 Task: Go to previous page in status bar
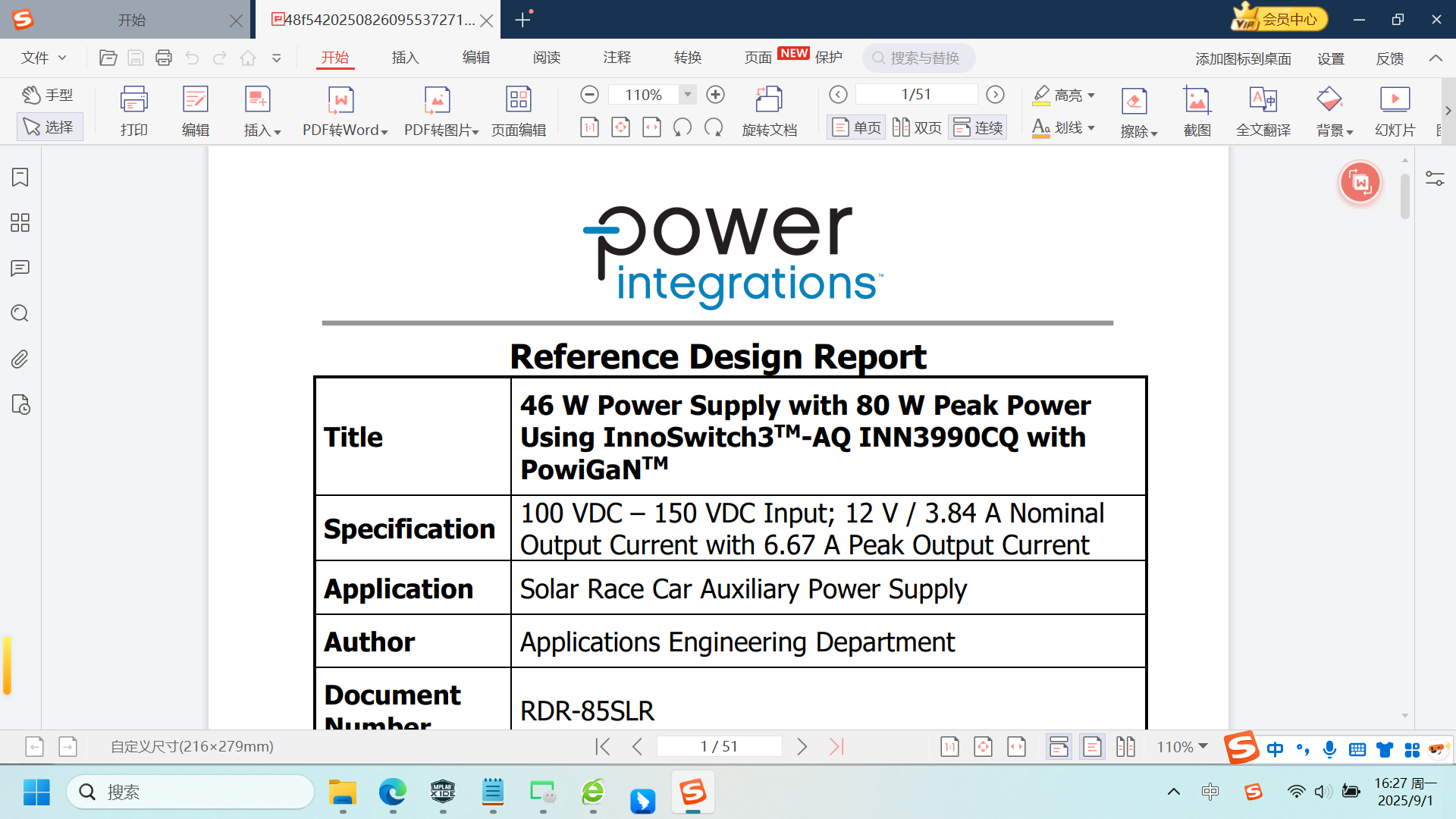tap(637, 747)
